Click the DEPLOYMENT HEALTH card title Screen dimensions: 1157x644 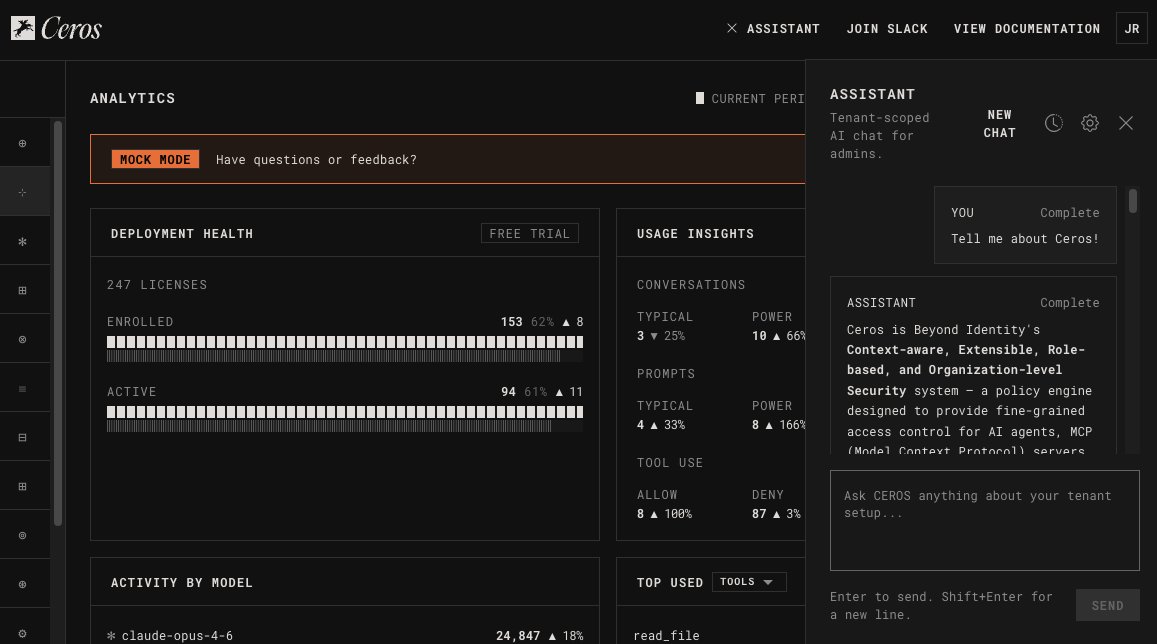182,234
